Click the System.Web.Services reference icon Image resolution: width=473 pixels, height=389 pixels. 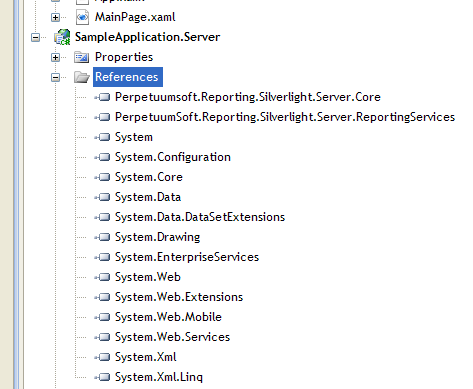tap(102, 337)
